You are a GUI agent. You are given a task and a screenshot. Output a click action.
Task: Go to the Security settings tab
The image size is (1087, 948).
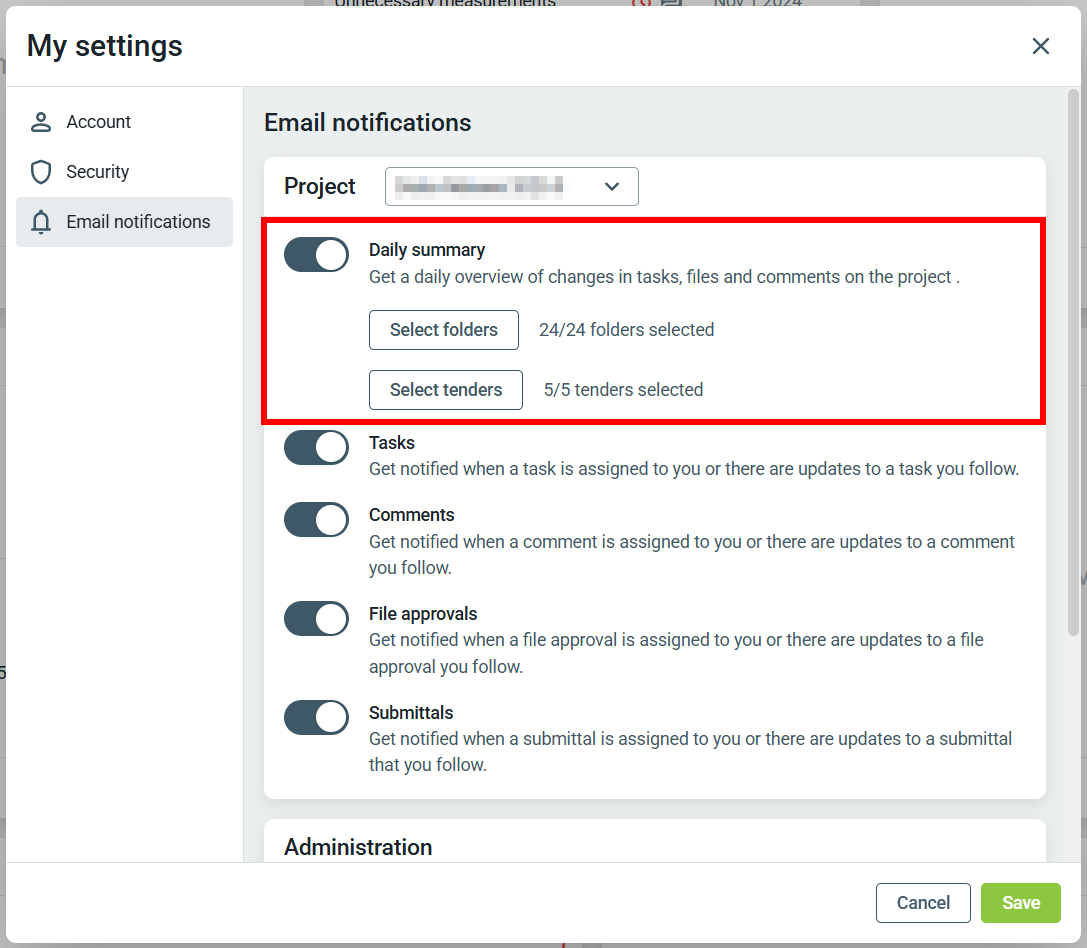click(x=98, y=172)
